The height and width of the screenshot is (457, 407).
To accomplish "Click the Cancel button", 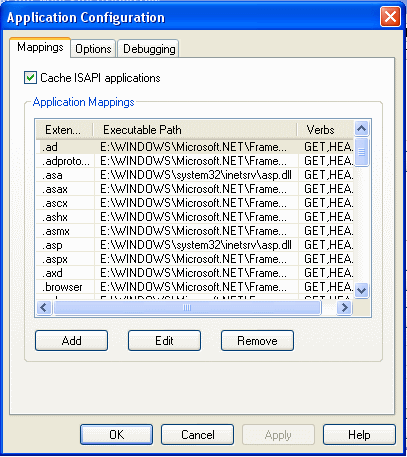I will pos(197,435).
